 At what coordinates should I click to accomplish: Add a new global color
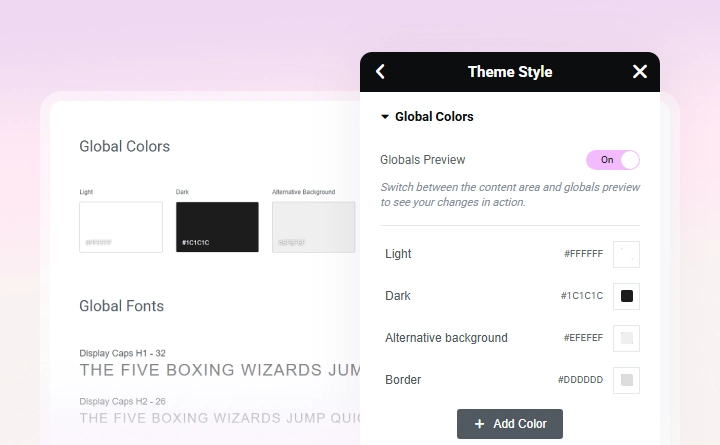coord(510,424)
